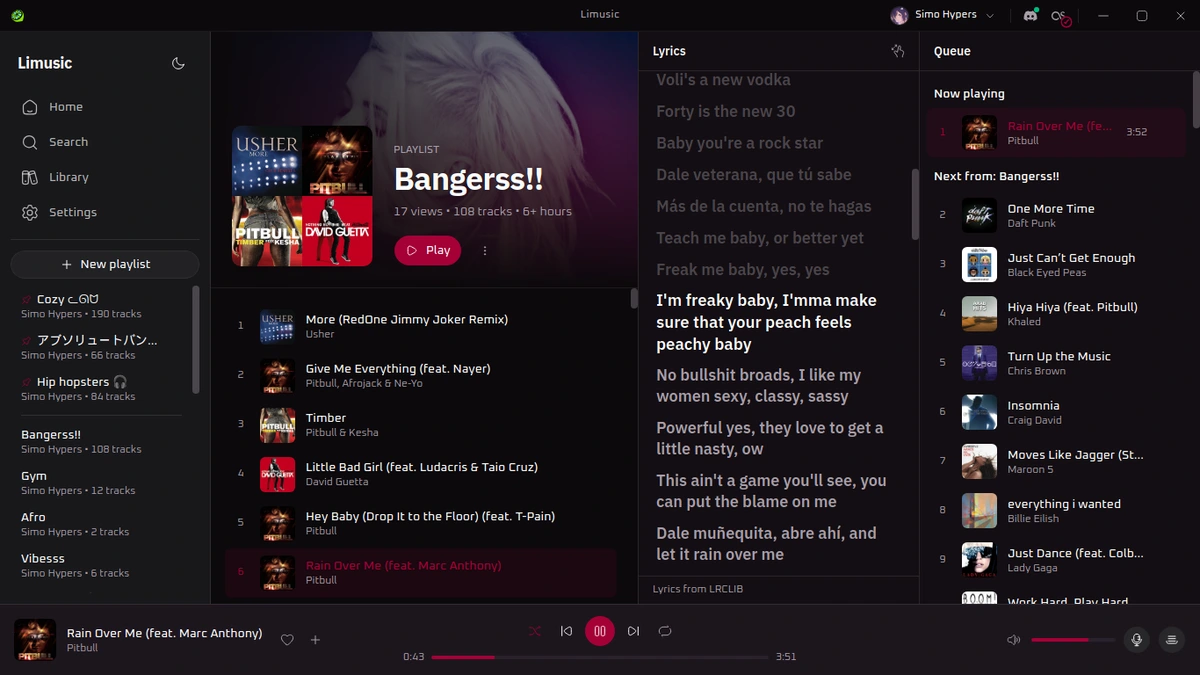Viewport: 1200px width, 675px height.
Task: Mute audio with speaker icon
Action: pyautogui.click(x=1013, y=640)
